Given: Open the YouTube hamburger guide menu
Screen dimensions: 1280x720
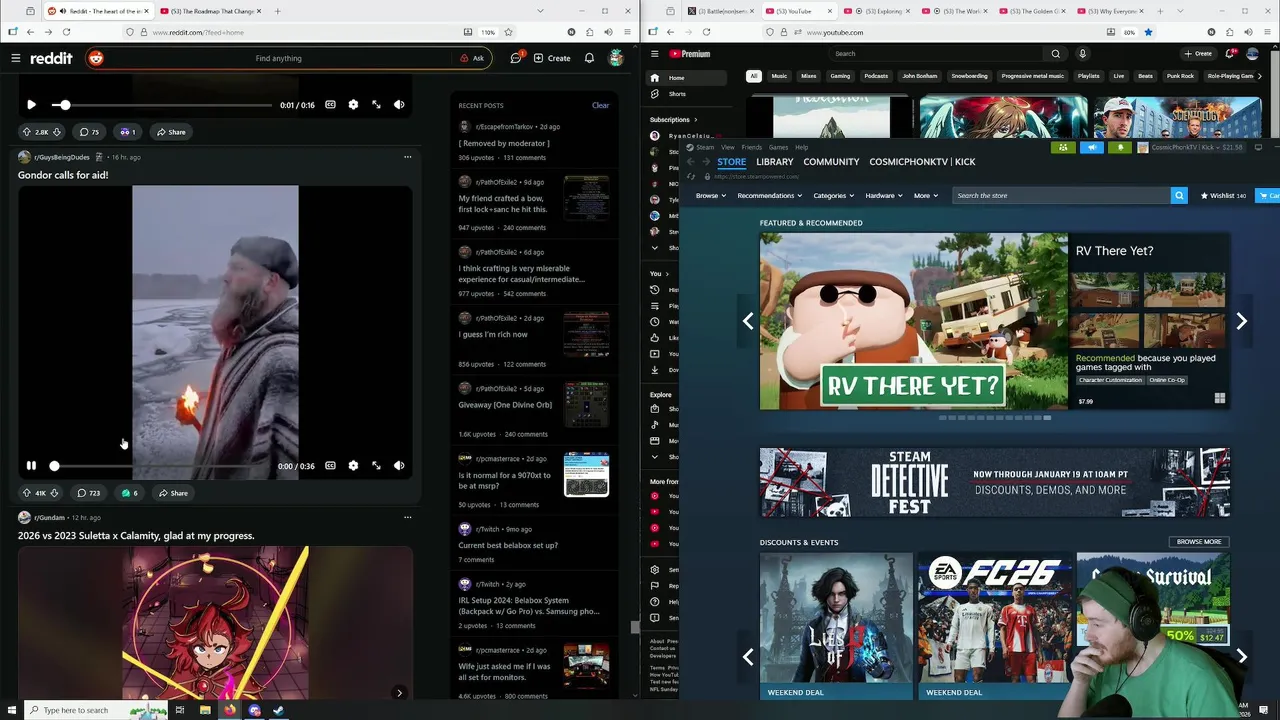Looking at the screenshot, I should pyautogui.click(x=654, y=54).
